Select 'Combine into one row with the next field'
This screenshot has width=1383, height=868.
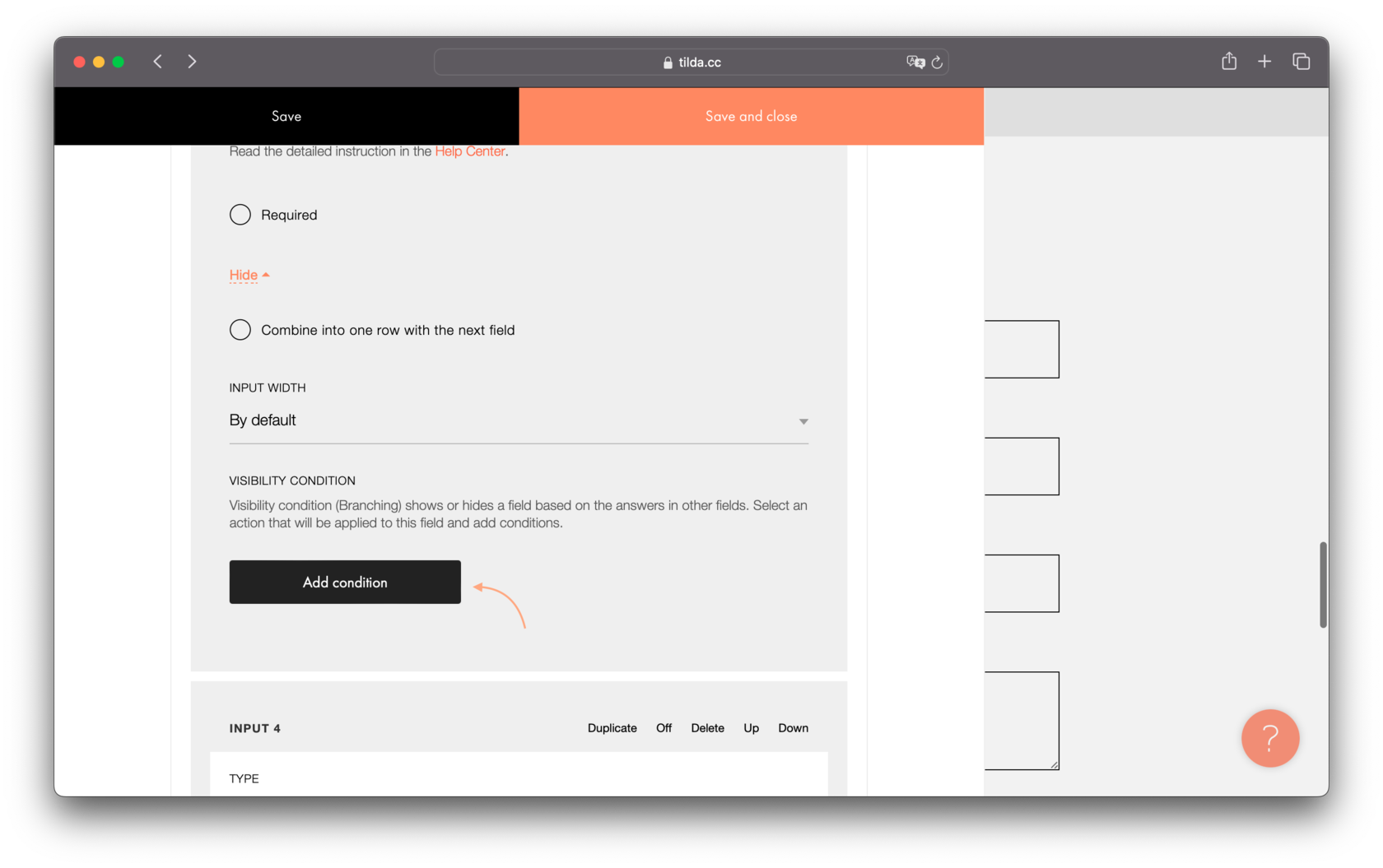coord(240,330)
